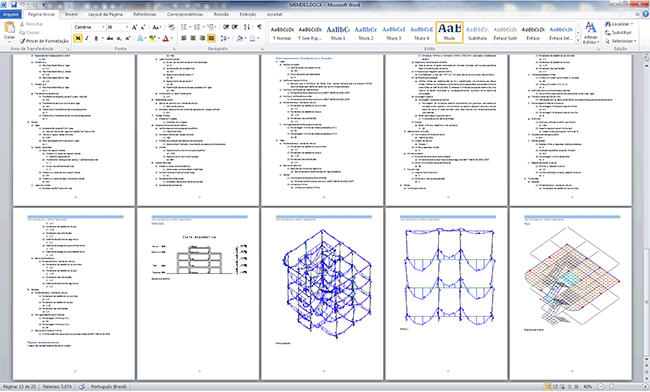Click Português (Brasil) language indicator
This screenshot has width=650, height=392.
[109, 387]
